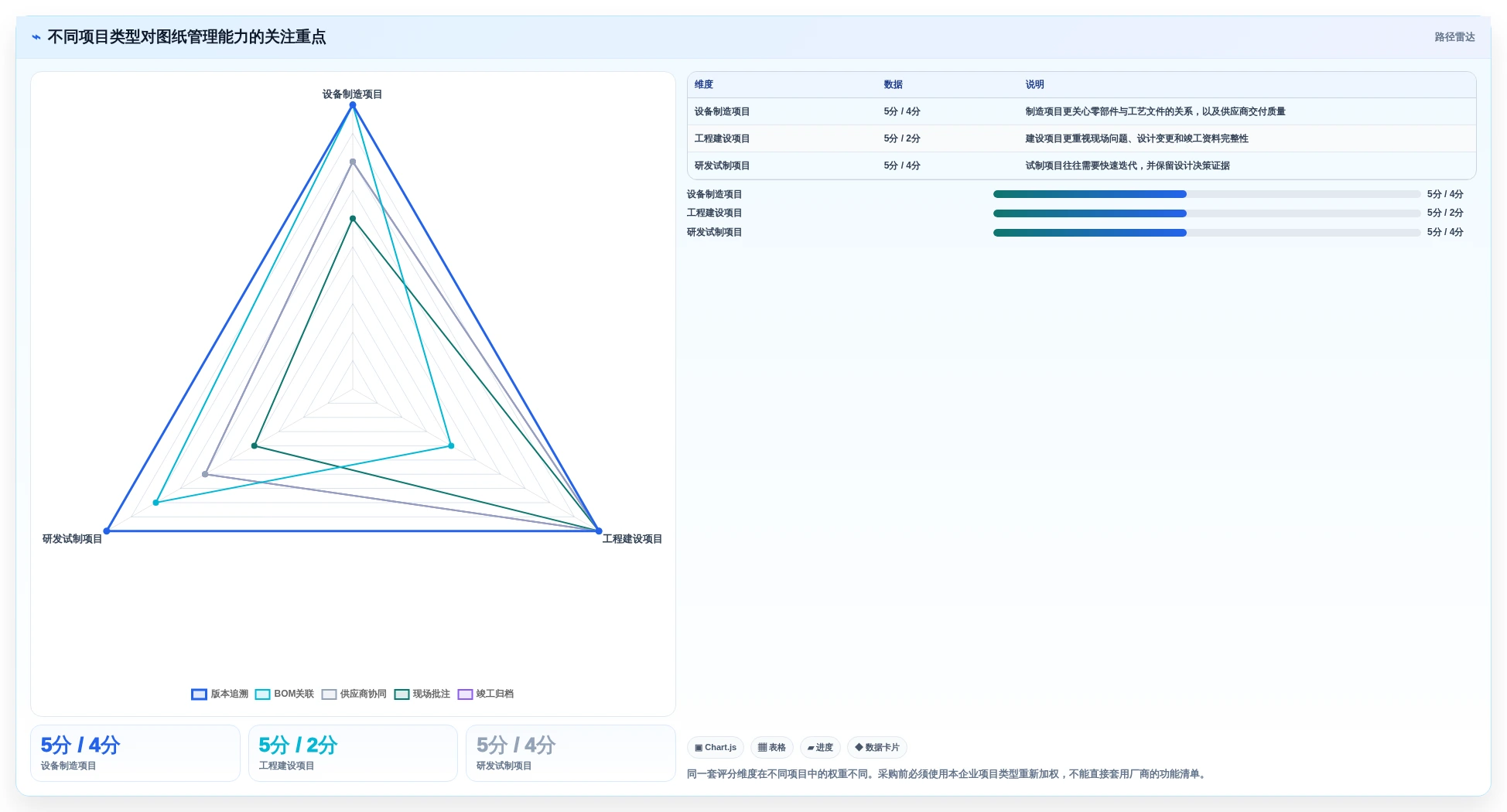The height and width of the screenshot is (812, 1507).
Task: Click description starting 试制项目往往需要快速迭代
Action: click(1127, 165)
